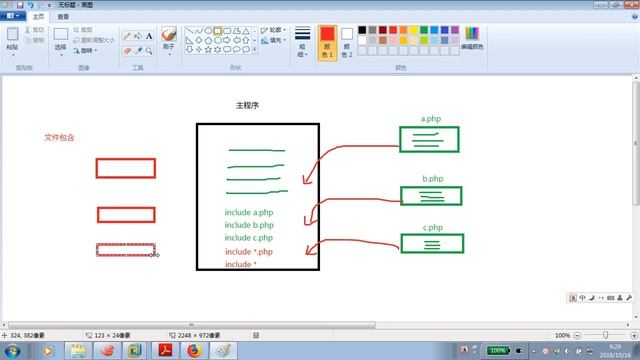Image resolution: width=640 pixels, height=360 pixels.
Task: Open the shape Fill (填充) dropdown
Action: [273, 40]
